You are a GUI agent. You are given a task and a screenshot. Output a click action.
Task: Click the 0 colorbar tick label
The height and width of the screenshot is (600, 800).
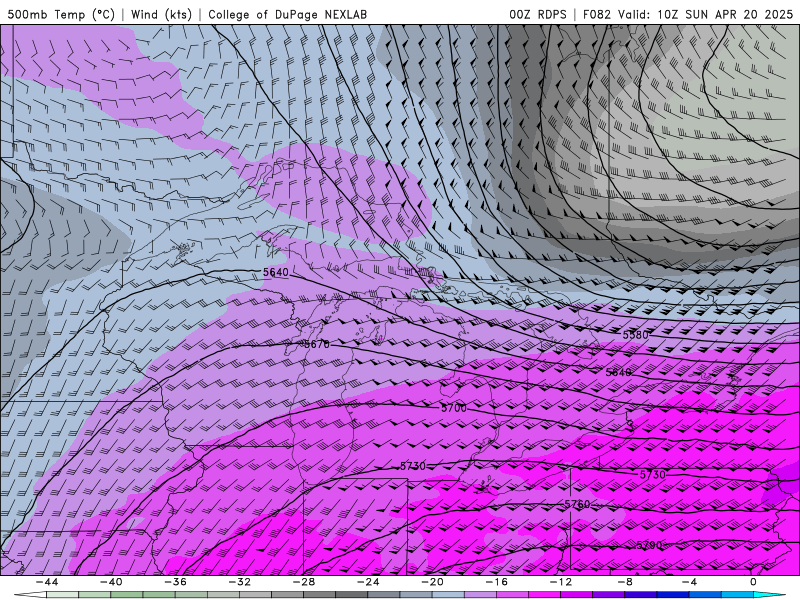click(x=753, y=582)
